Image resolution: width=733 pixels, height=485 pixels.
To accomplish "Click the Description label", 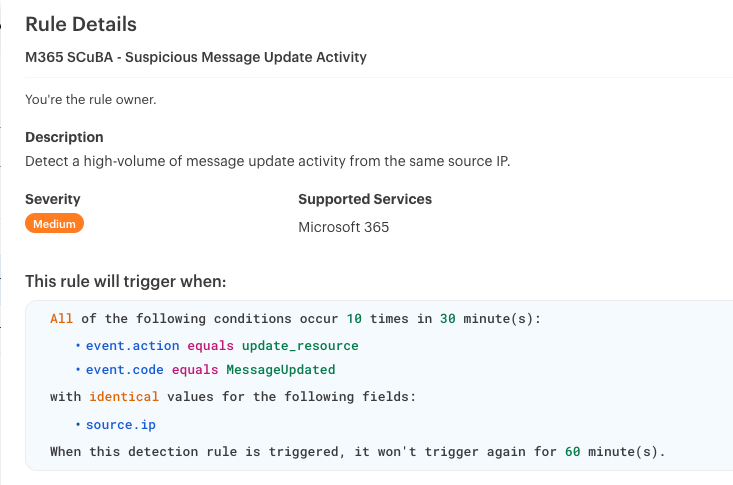I will pos(64,137).
